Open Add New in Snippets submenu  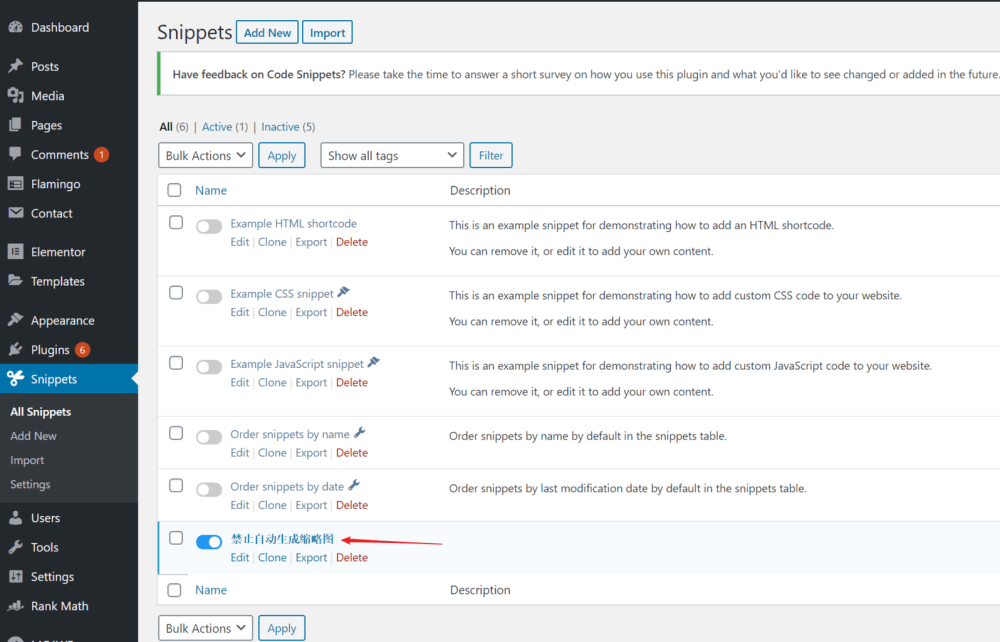[x=33, y=436]
